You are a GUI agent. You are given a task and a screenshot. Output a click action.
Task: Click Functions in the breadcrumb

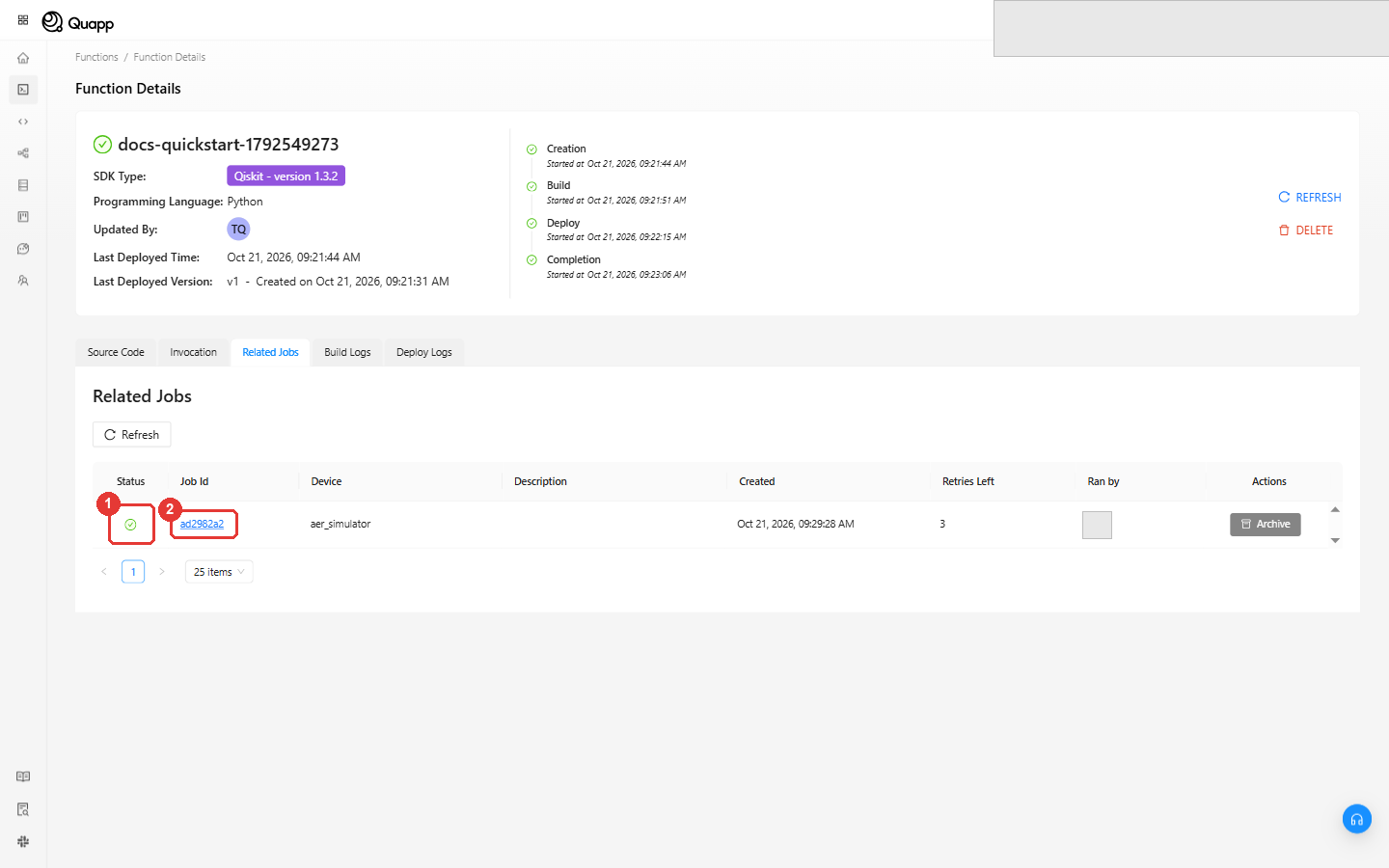(96, 57)
